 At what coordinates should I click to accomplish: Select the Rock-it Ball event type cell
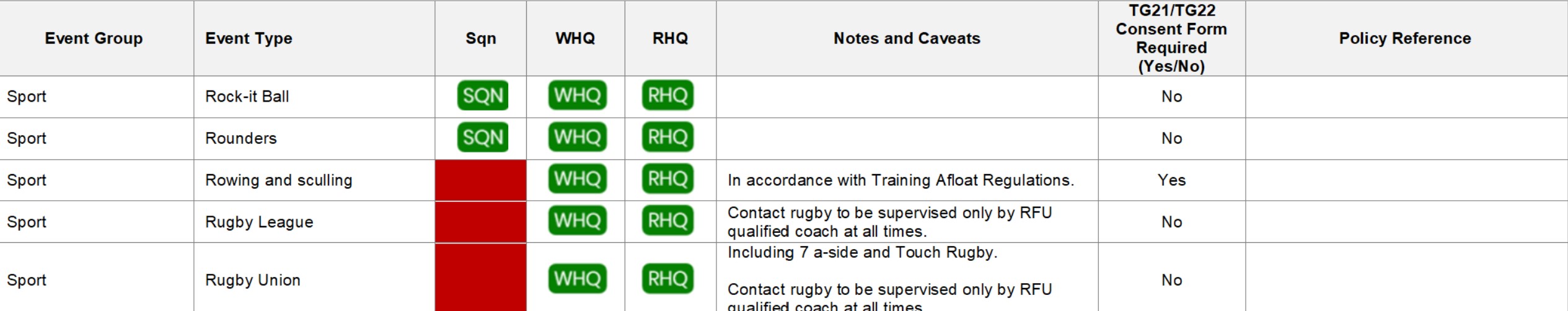point(314,97)
